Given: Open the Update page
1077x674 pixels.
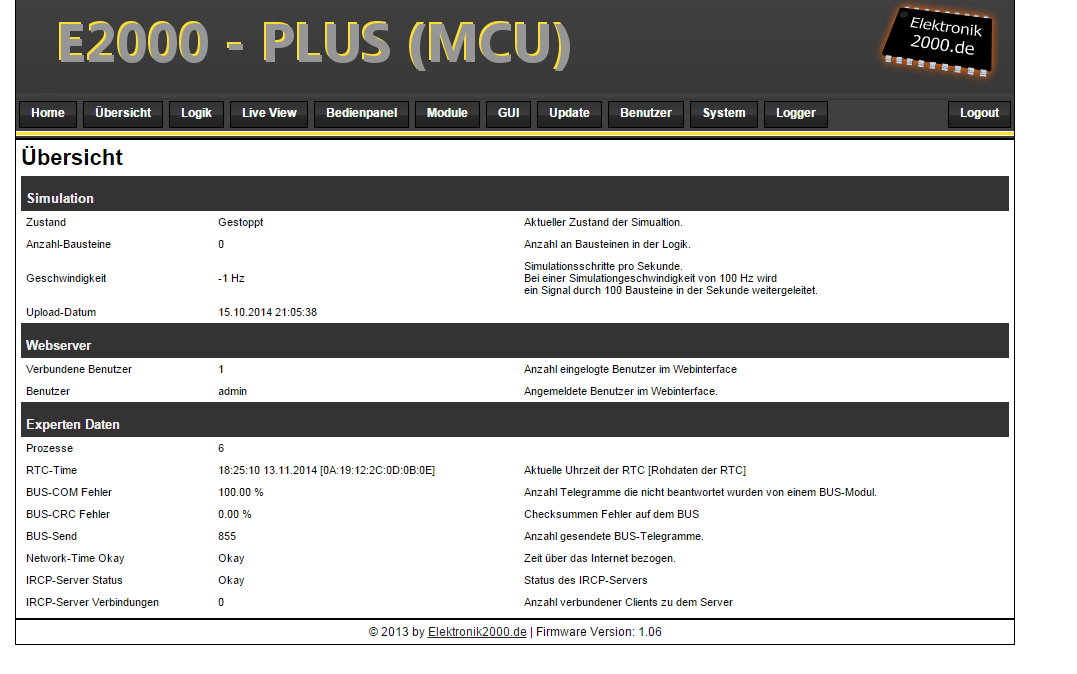Looking at the screenshot, I should pyautogui.click(x=569, y=114).
